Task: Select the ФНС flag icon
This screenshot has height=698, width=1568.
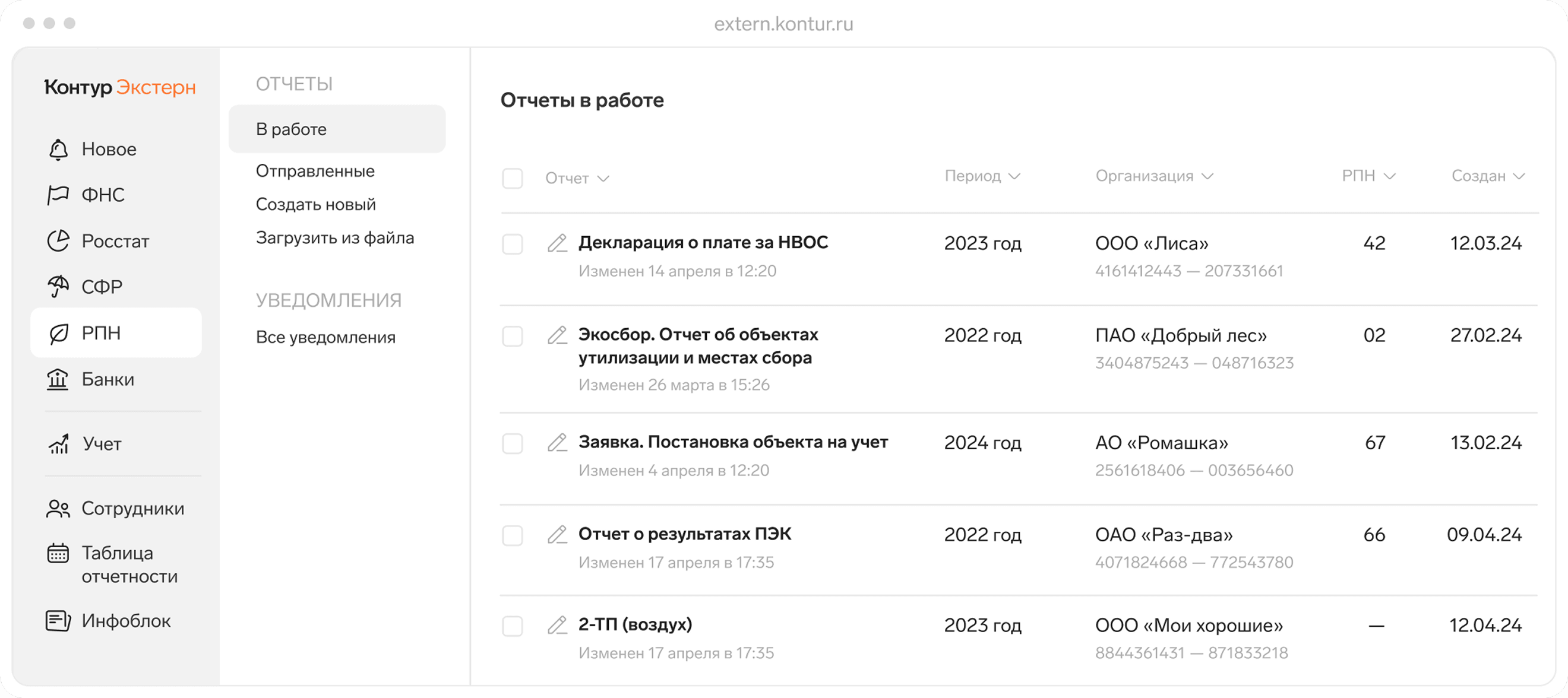Action: [57, 194]
